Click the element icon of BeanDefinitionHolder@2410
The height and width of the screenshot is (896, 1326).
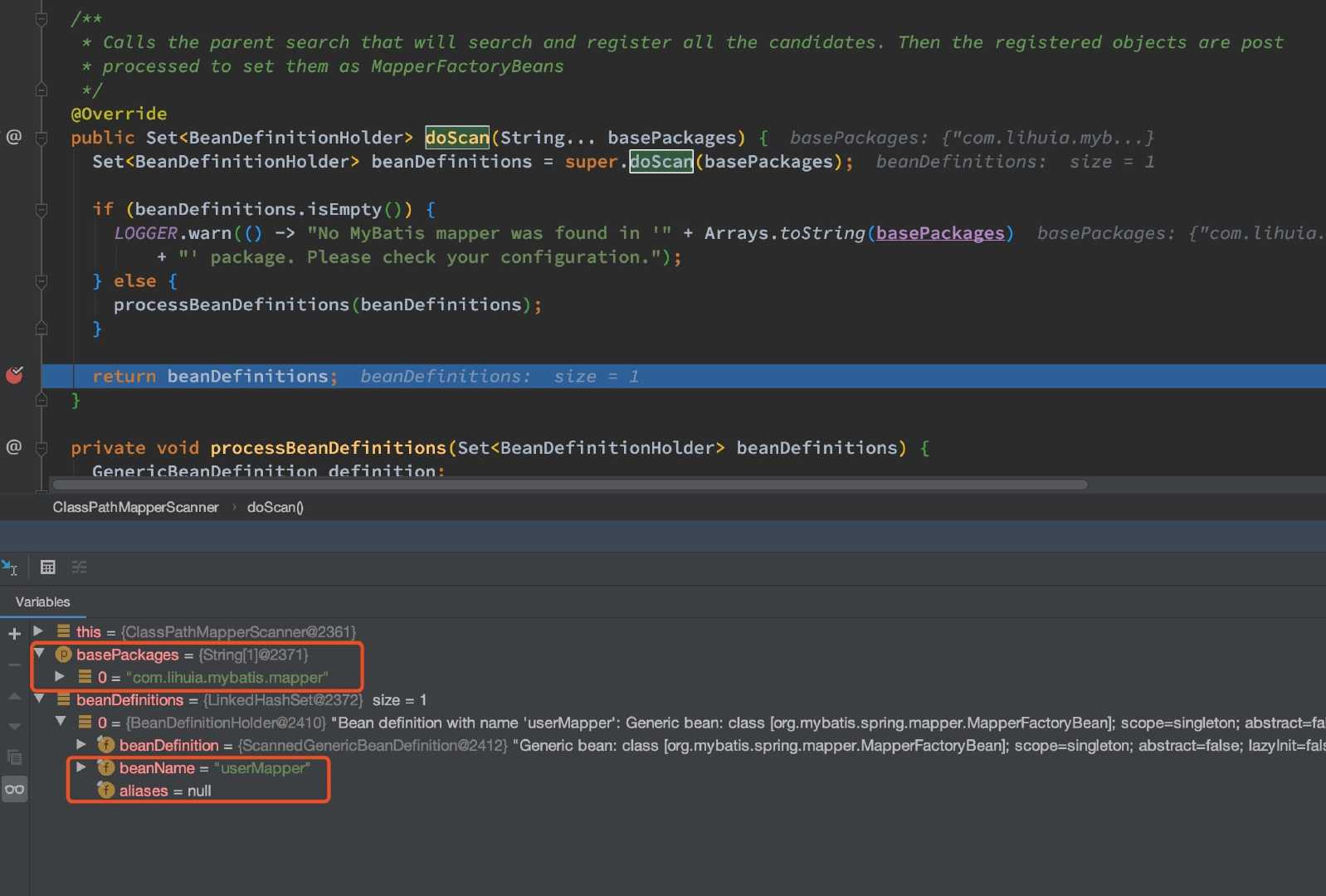pos(85,723)
